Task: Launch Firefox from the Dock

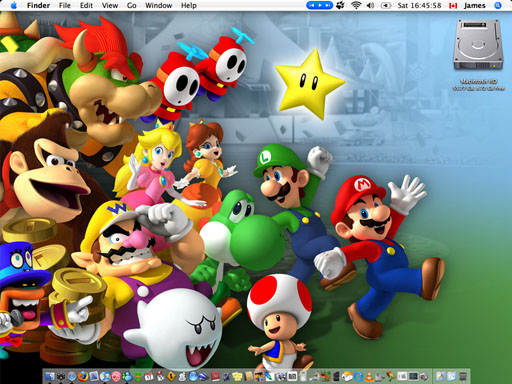Action: click(x=83, y=376)
